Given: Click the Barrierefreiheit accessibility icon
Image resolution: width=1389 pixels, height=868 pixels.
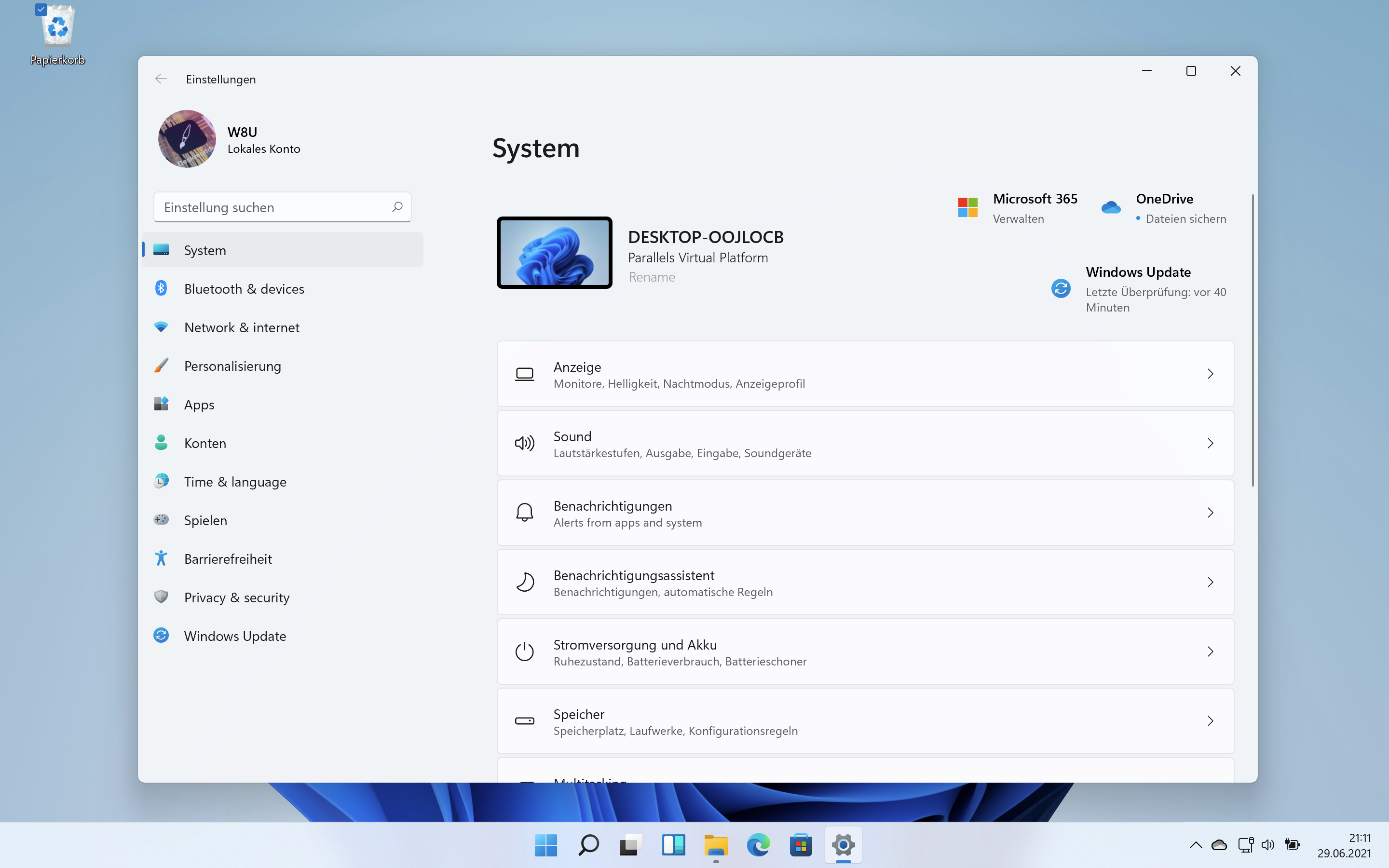Looking at the screenshot, I should pyautogui.click(x=161, y=558).
